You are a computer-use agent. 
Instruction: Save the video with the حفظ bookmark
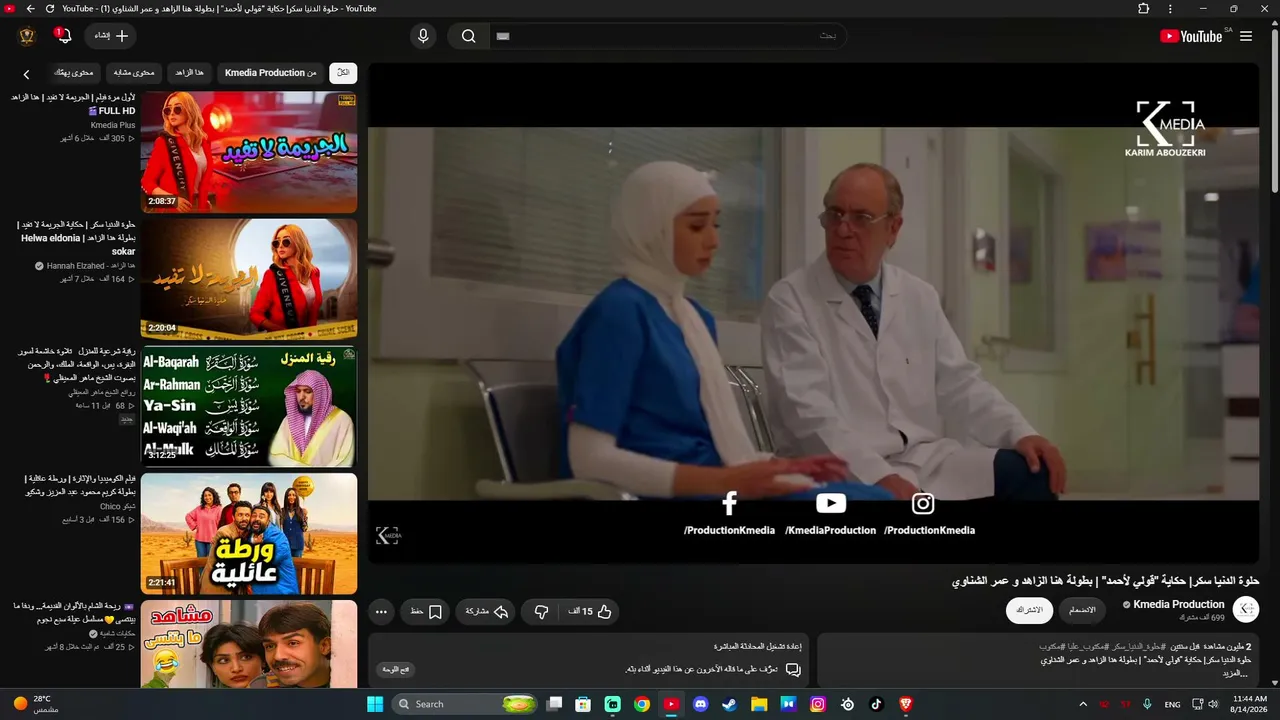(x=426, y=612)
